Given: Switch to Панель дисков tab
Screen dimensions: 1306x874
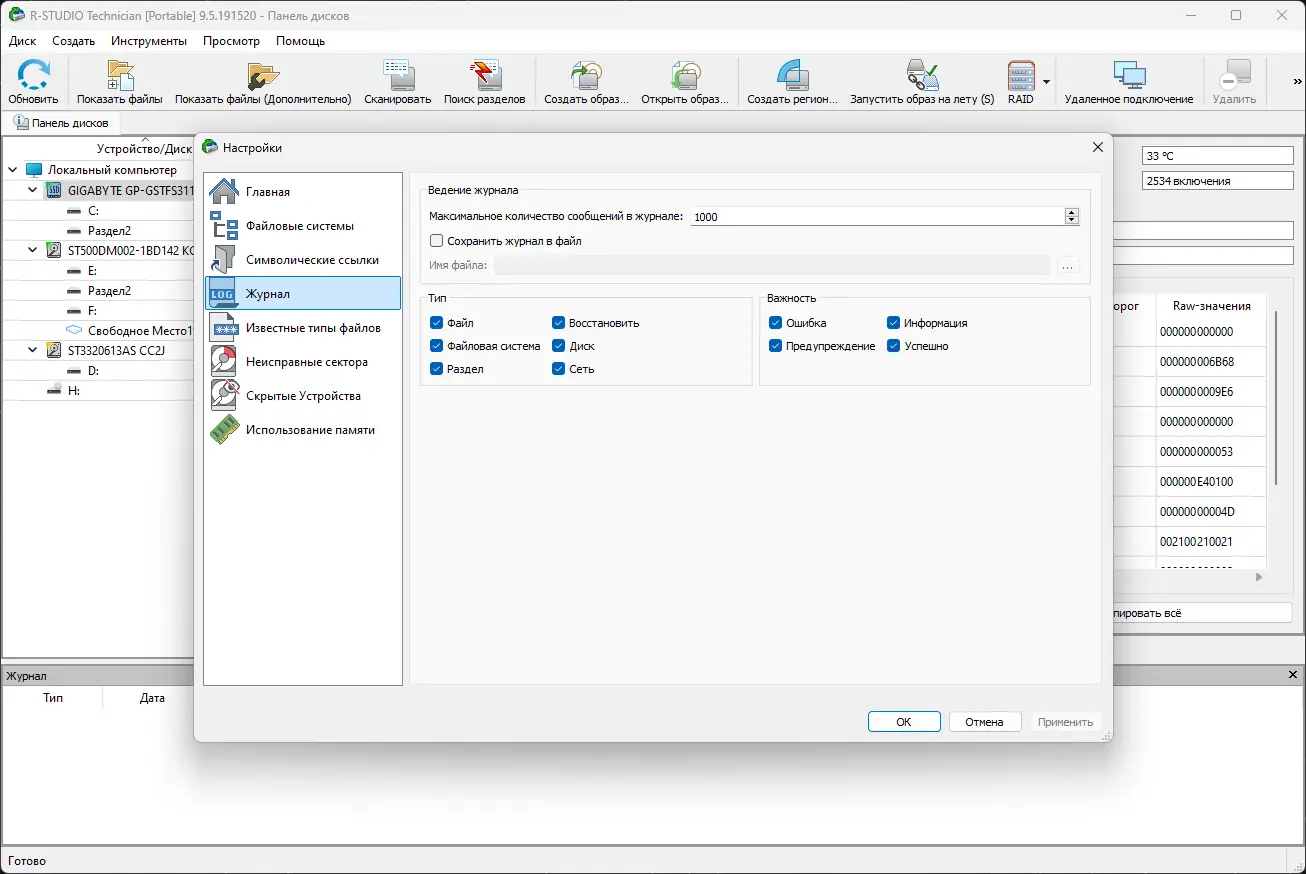Looking at the screenshot, I should pyautogui.click(x=62, y=123).
